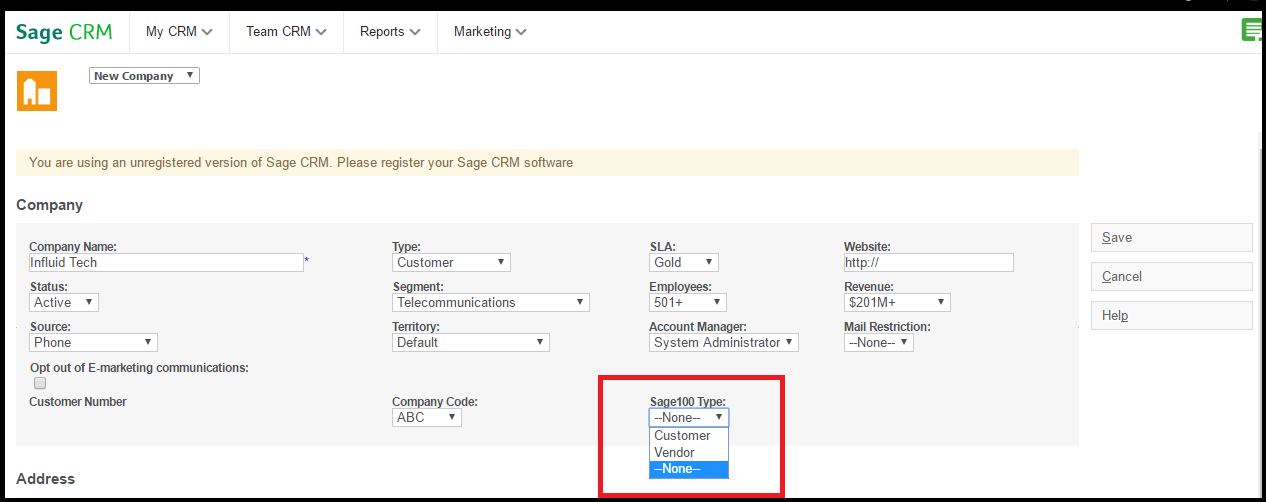Expand the Type dropdown showing Customer
1266x502 pixels.
pyautogui.click(x=451, y=262)
